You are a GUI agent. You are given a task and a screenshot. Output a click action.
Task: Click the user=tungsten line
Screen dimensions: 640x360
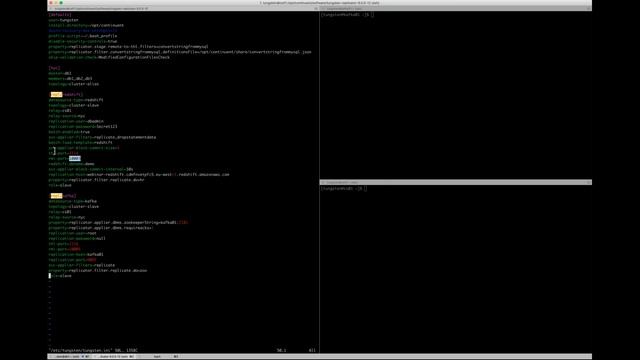[63, 20]
